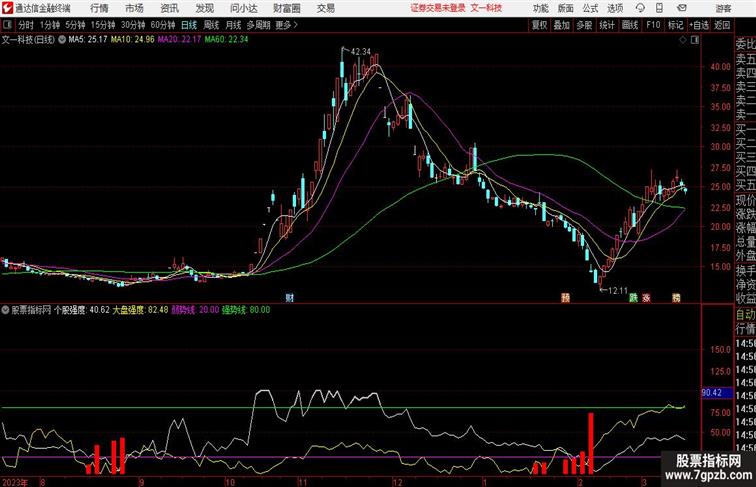Switch to 5分钟 period tab
756x487 pixels.
pyautogui.click(x=75, y=25)
